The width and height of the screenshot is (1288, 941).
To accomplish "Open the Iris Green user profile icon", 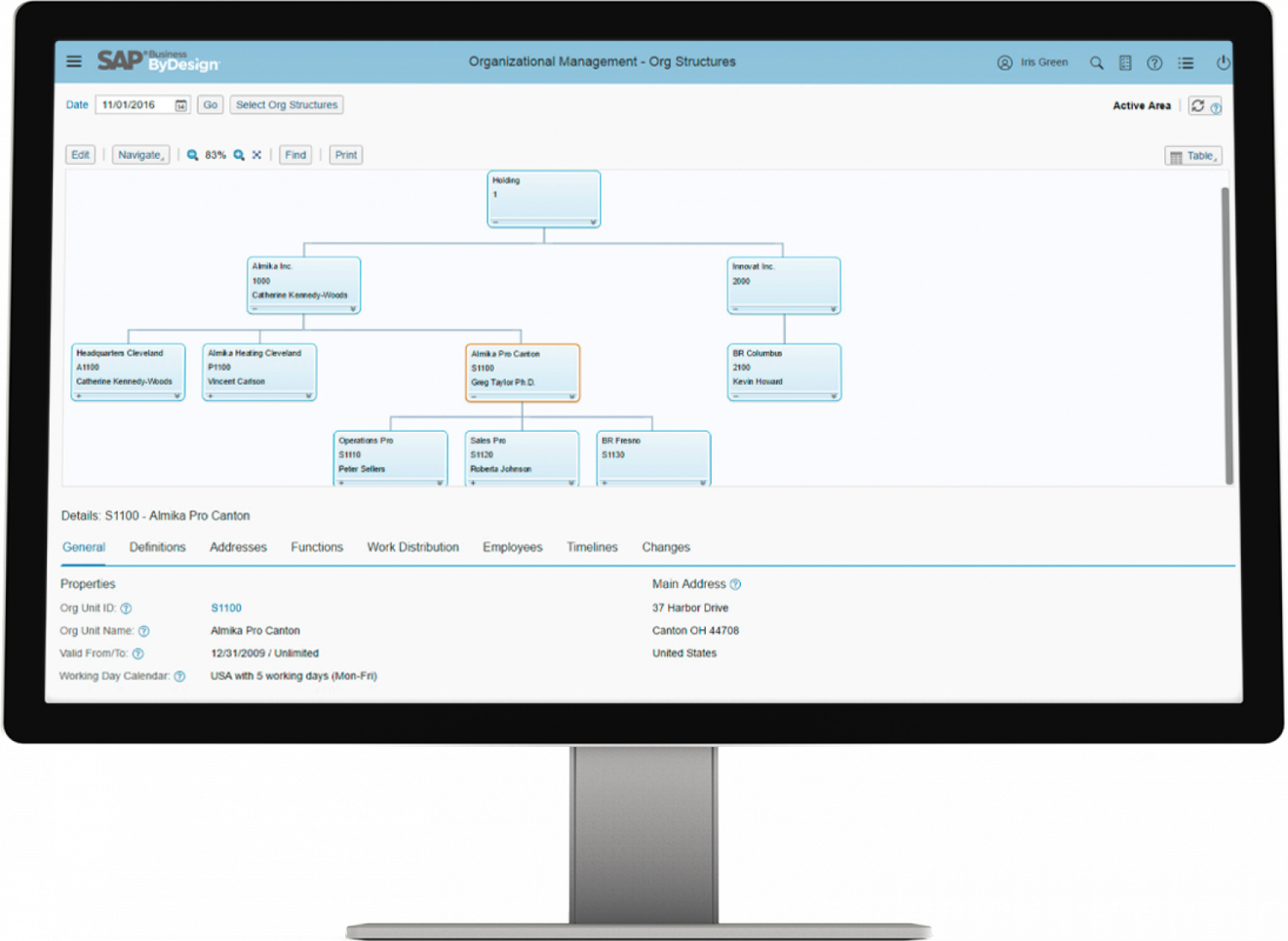I will (1005, 63).
